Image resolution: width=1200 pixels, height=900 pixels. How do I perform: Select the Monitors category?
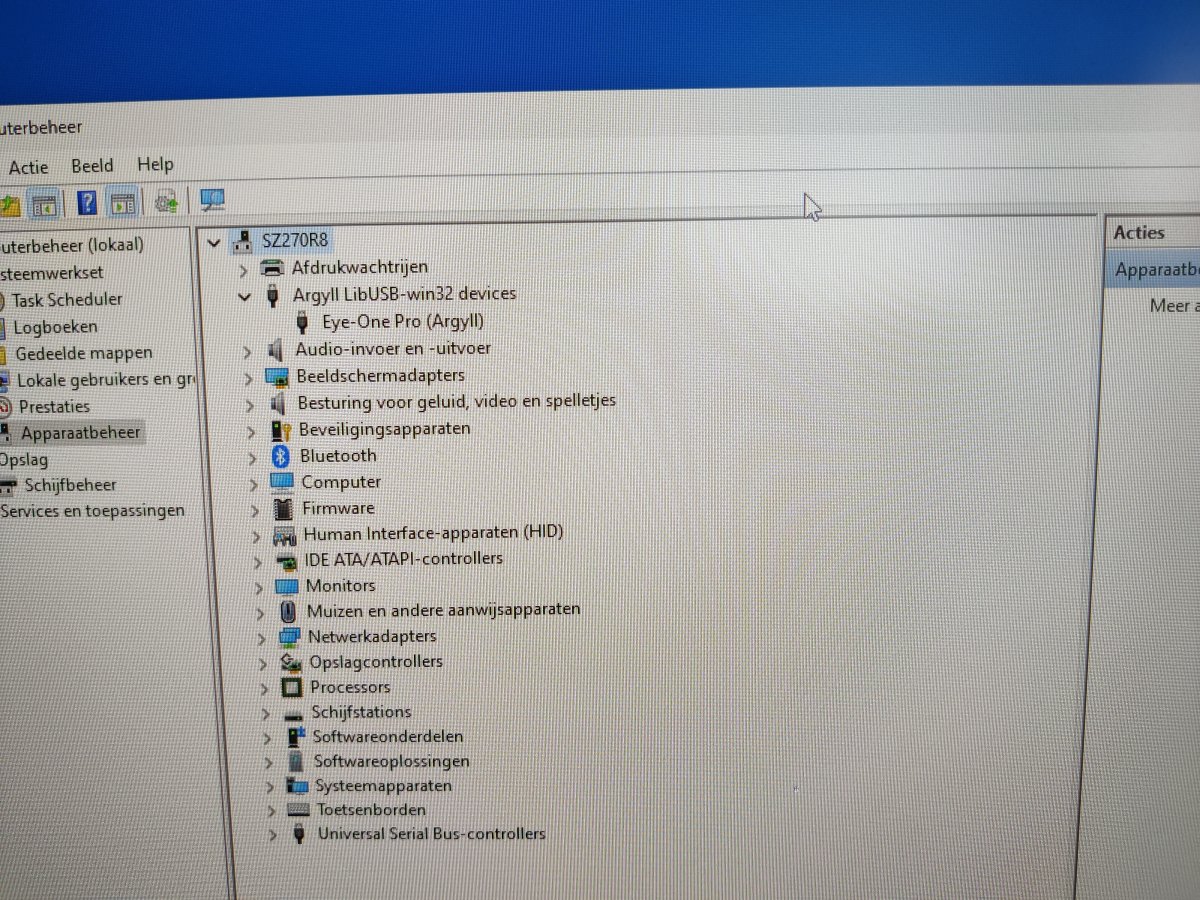(x=340, y=585)
